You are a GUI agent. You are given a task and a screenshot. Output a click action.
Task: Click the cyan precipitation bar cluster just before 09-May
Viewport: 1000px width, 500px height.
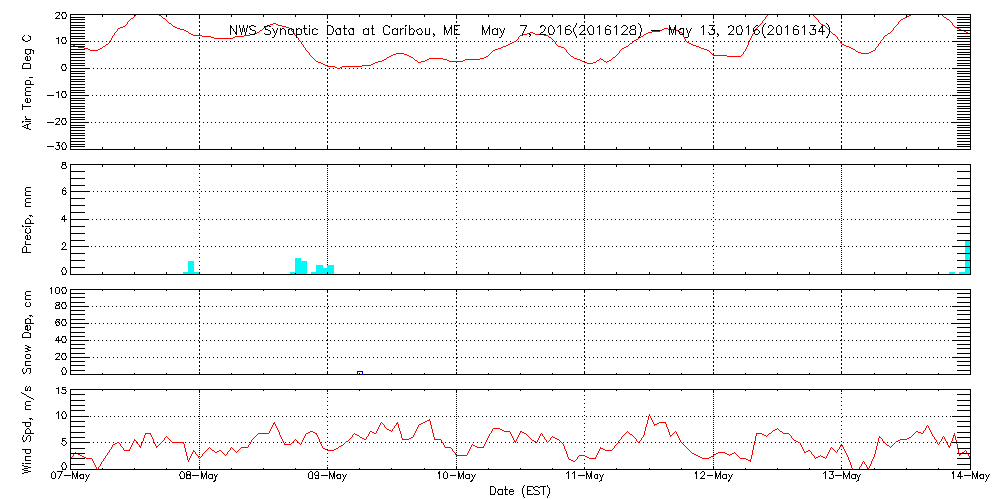[299, 265]
